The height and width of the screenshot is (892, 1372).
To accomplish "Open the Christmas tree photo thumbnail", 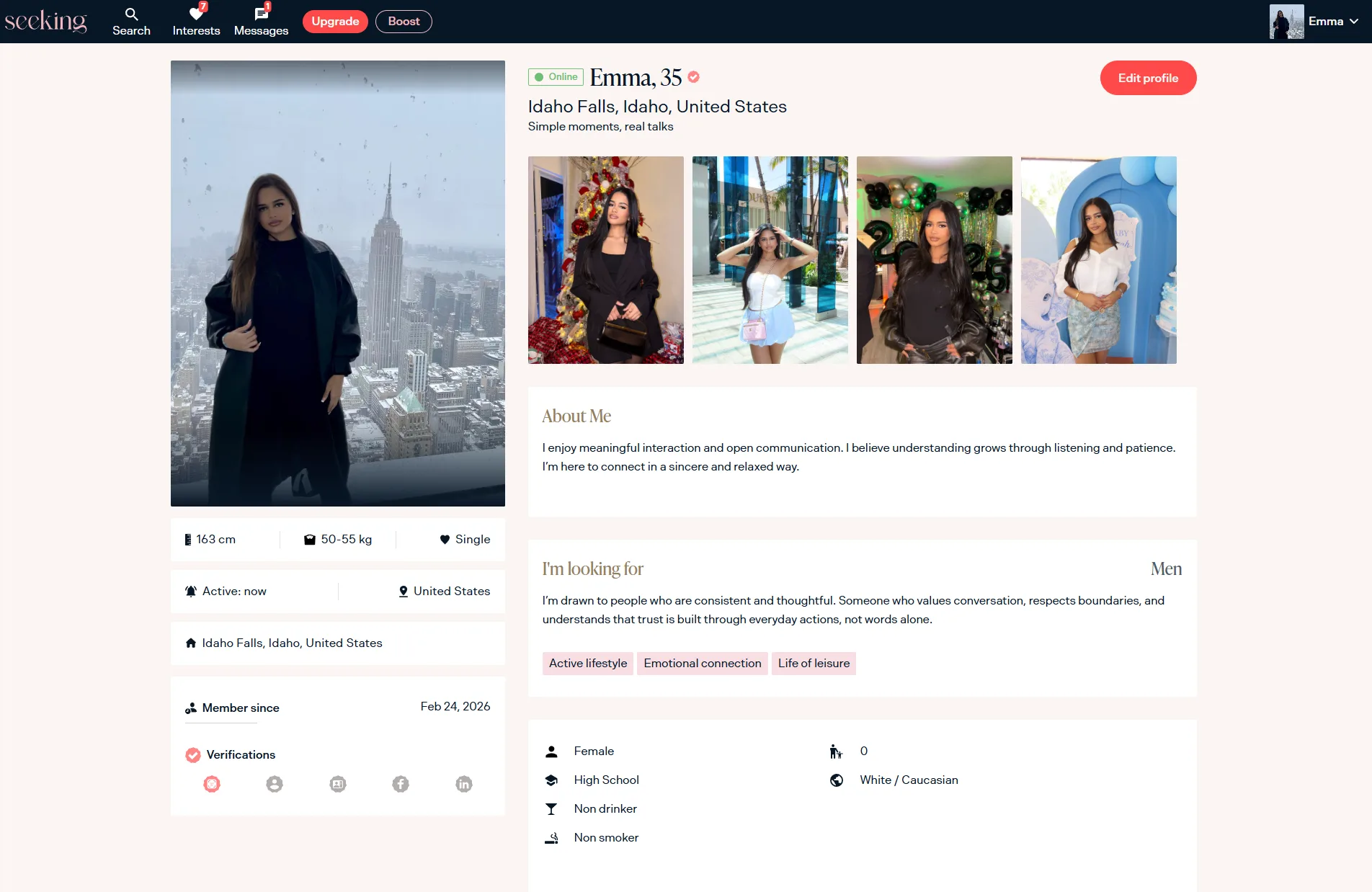I will 606,260.
